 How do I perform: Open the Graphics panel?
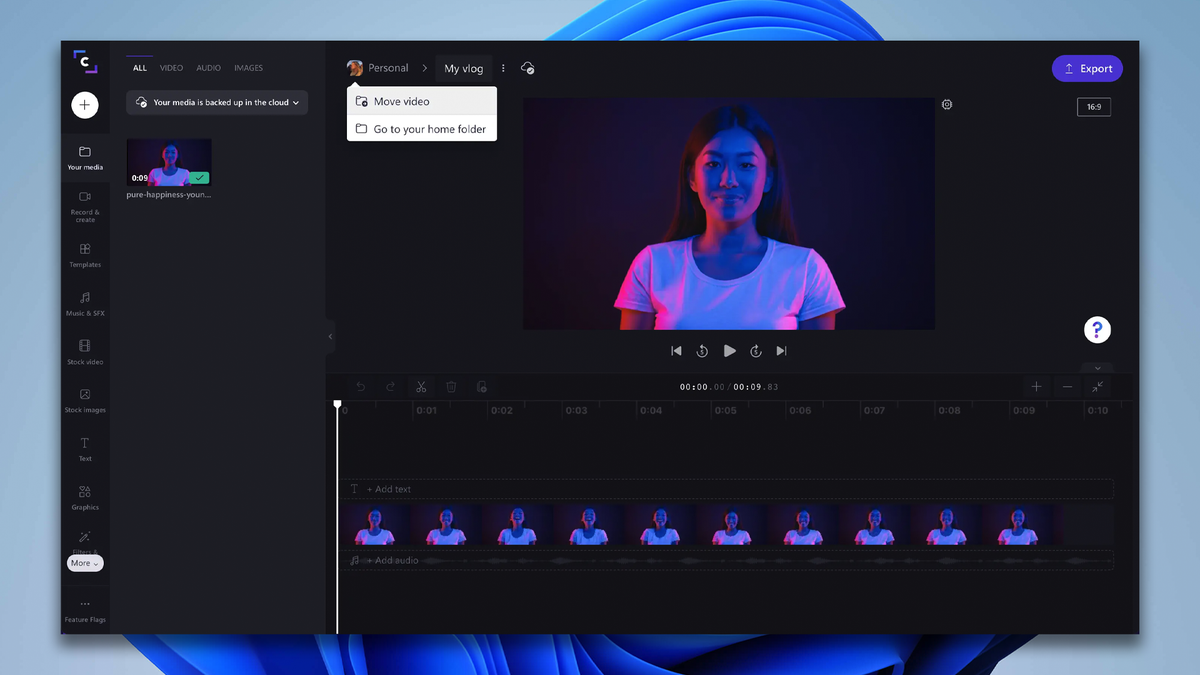(x=85, y=499)
